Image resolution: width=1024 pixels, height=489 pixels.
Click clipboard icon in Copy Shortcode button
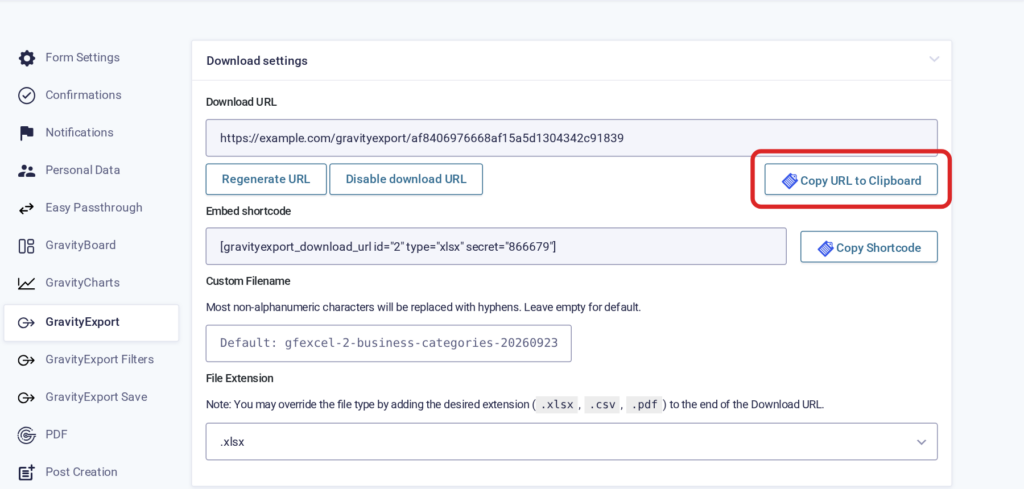[x=825, y=248]
